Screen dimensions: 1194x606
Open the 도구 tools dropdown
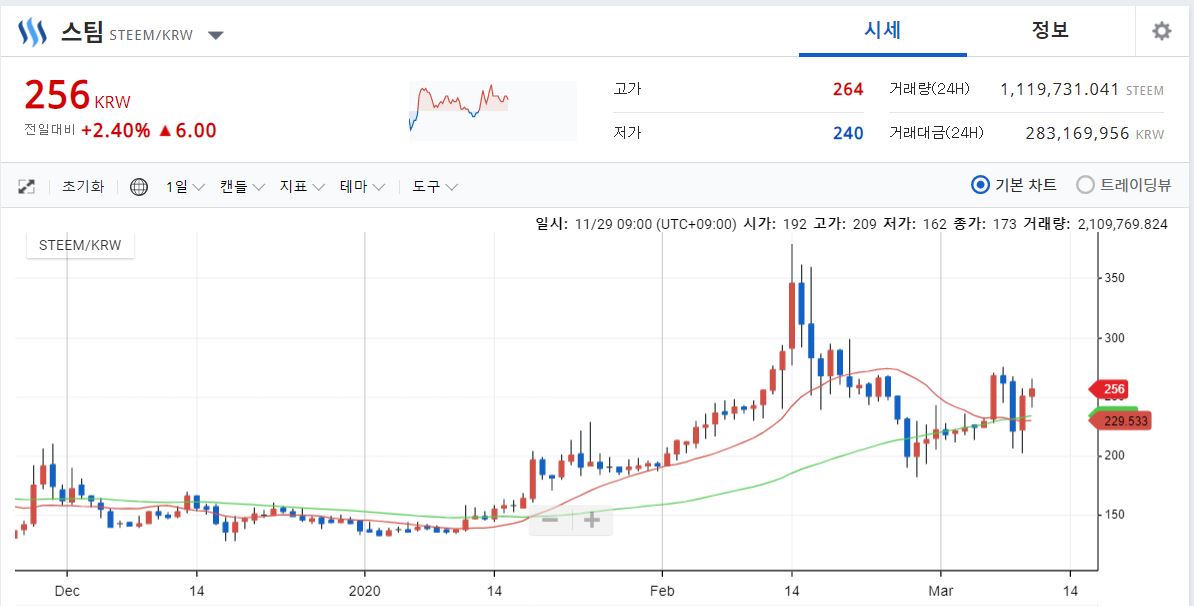click(434, 187)
